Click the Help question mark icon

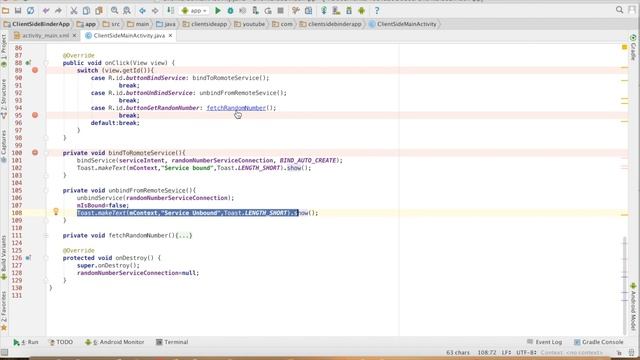pyautogui.click(x=377, y=10)
